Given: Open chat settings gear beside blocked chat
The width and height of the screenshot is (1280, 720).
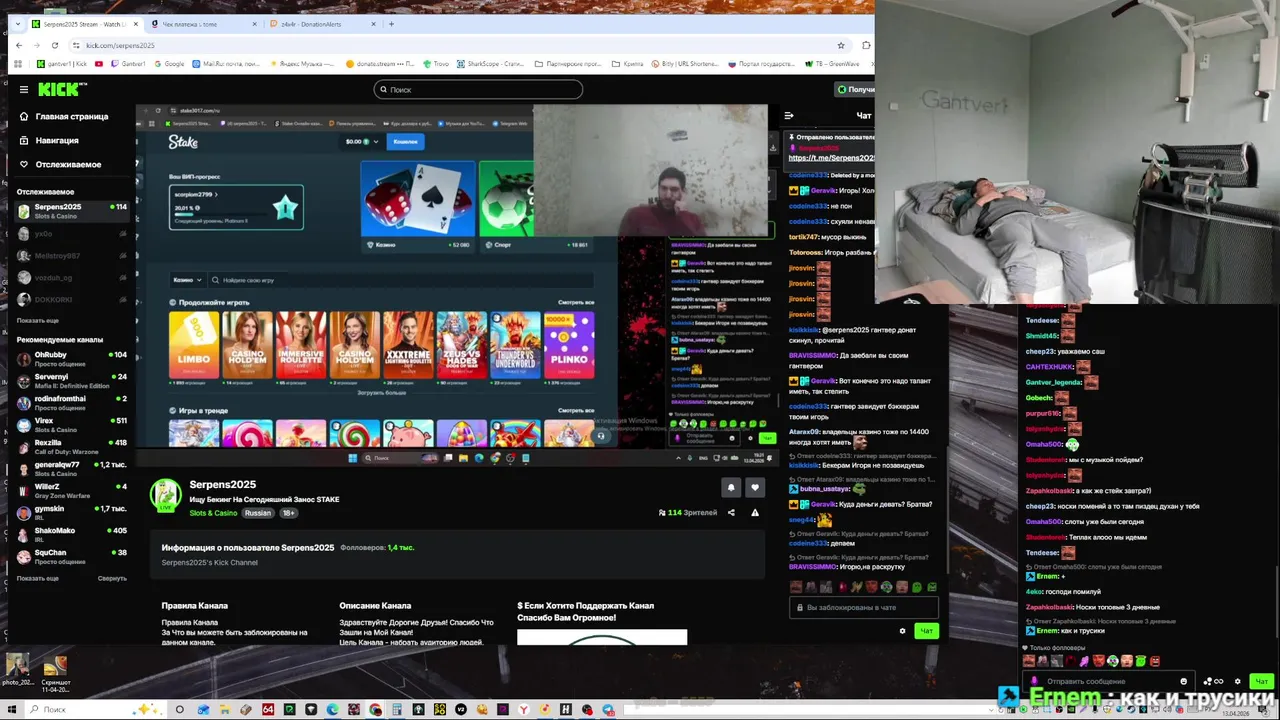Looking at the screenshot, I should [902, 631].
